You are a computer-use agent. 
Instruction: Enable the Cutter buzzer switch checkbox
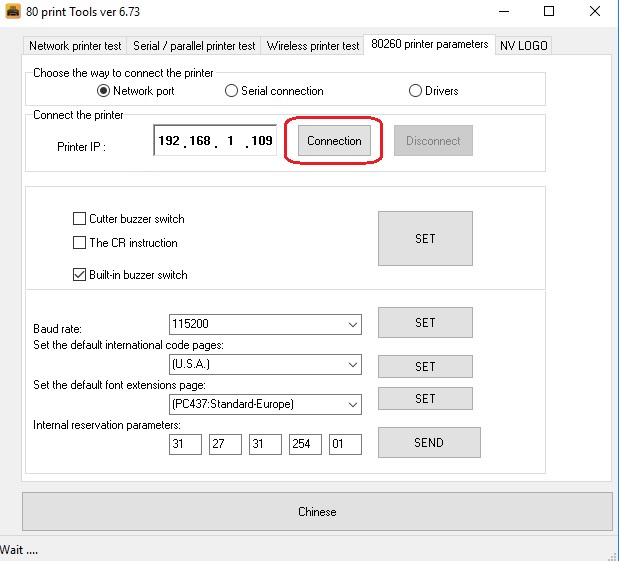coord(80,219)
